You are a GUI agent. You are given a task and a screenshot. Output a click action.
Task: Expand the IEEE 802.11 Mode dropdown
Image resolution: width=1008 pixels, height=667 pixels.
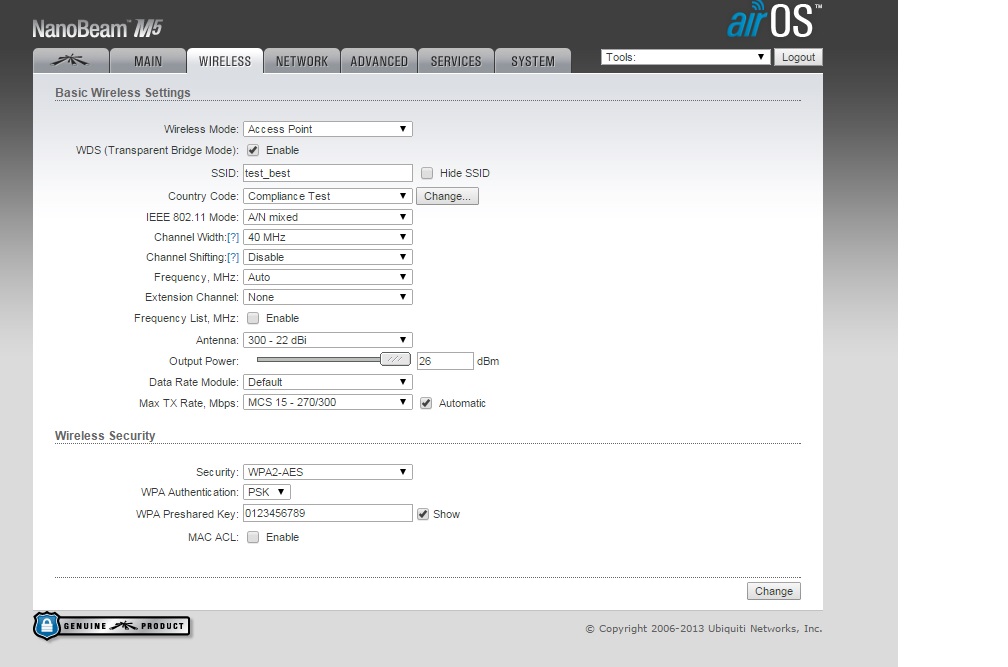tap(328, 217)
